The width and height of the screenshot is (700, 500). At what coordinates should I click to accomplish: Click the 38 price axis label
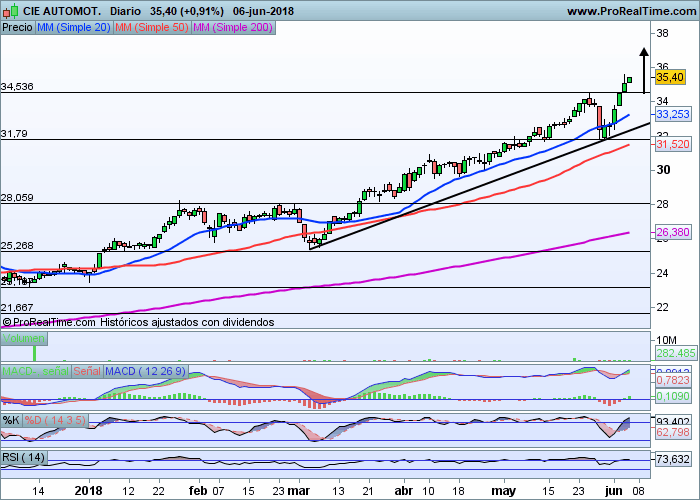pos(662,33)
